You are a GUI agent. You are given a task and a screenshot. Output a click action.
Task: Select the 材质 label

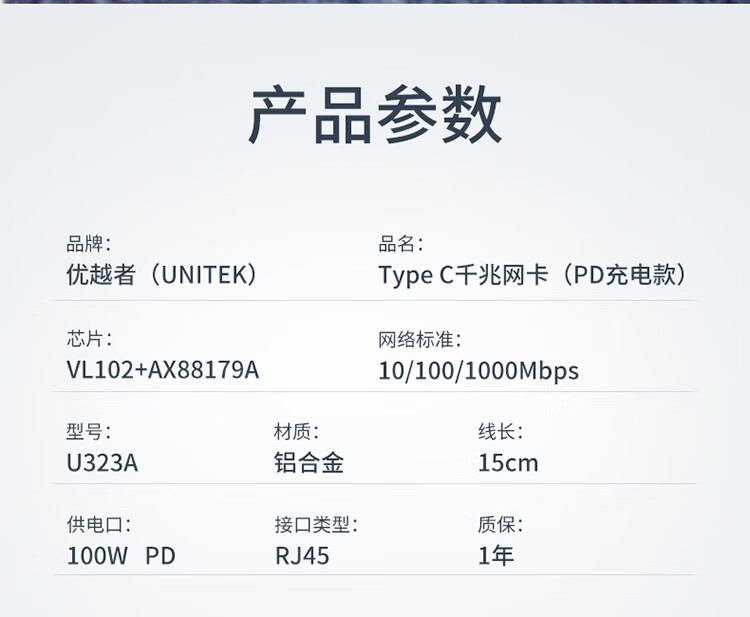(296, 432)
